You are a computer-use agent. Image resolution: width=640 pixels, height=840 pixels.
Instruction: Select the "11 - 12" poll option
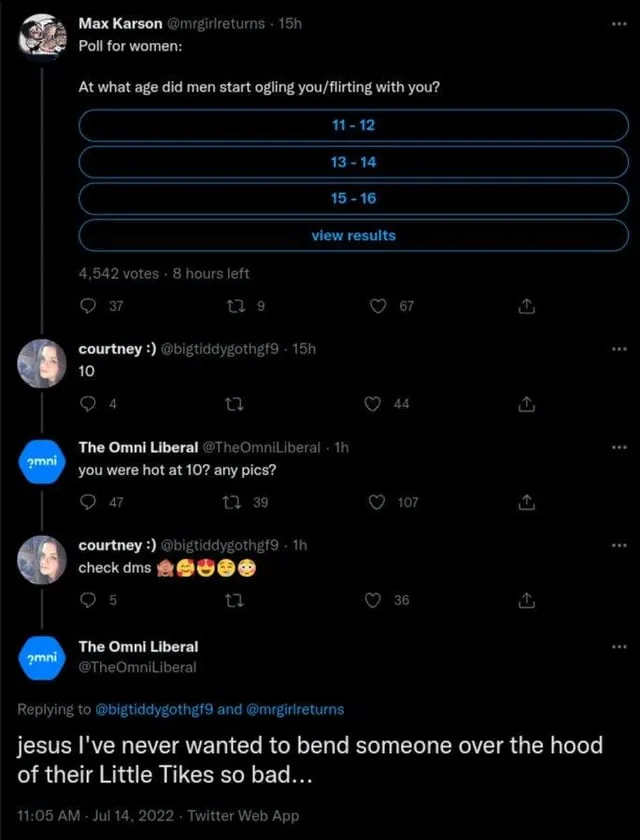coord(352,125)
